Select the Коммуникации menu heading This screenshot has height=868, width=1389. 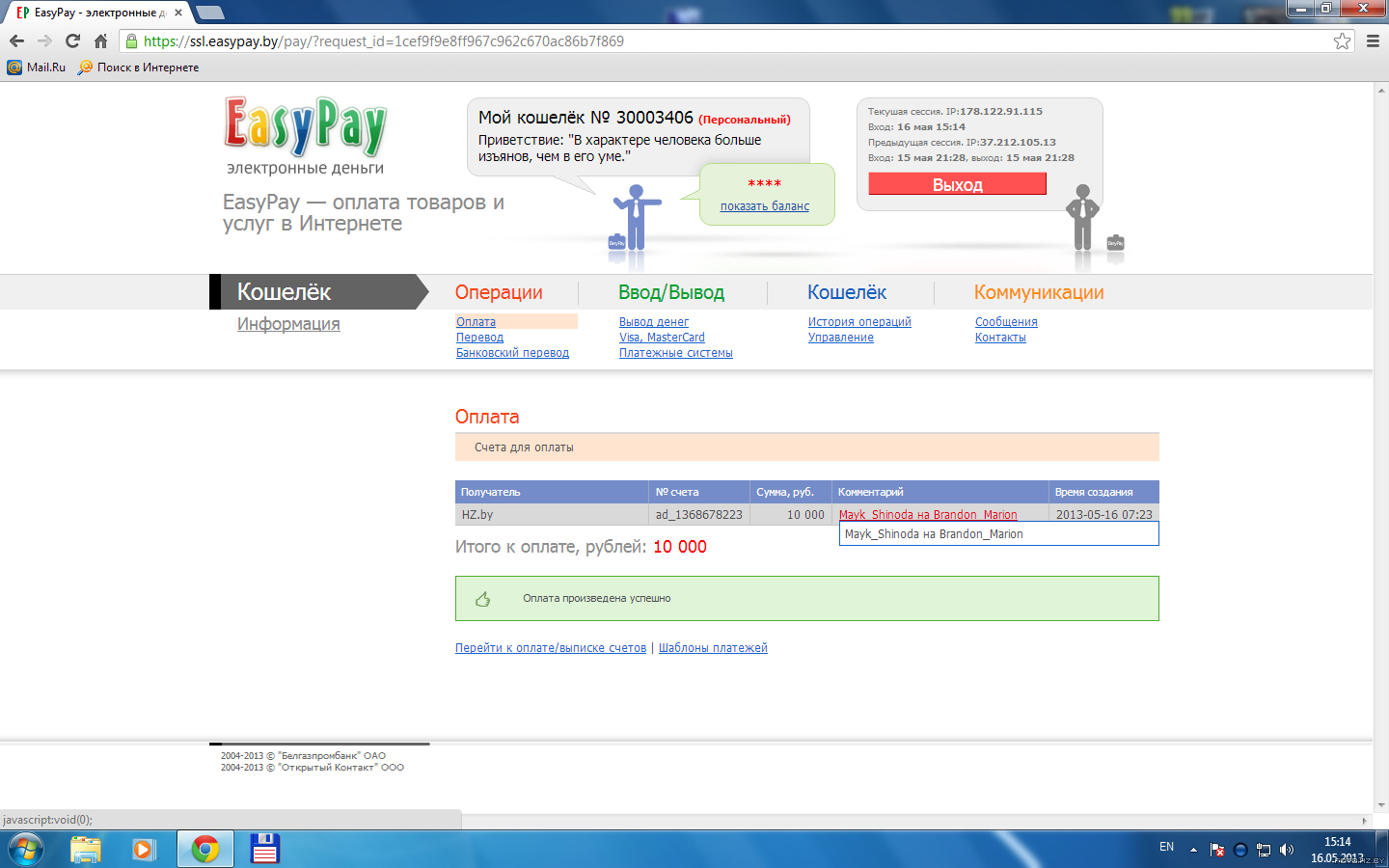tap(1039, 292)
